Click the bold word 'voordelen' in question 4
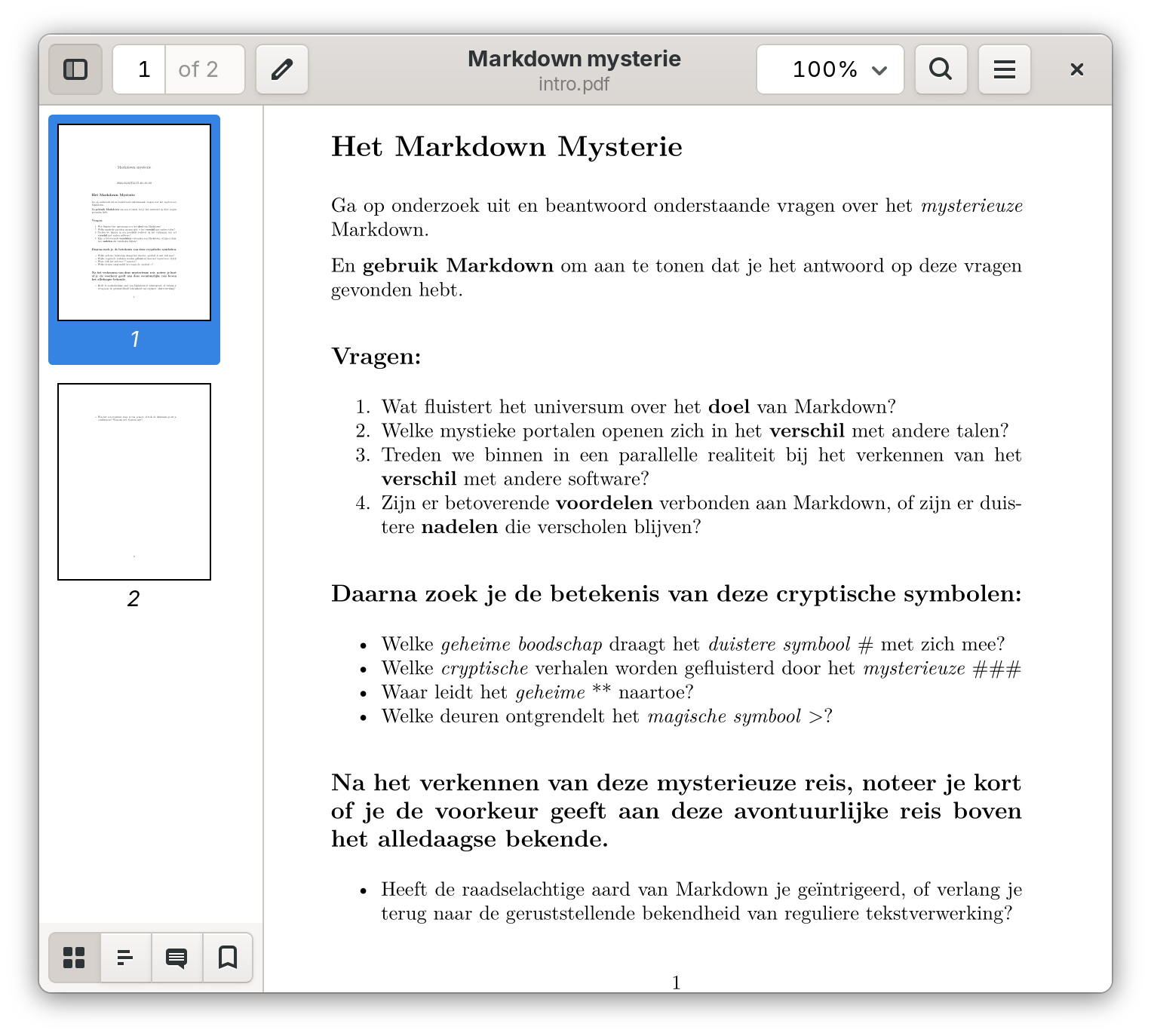 603,503
